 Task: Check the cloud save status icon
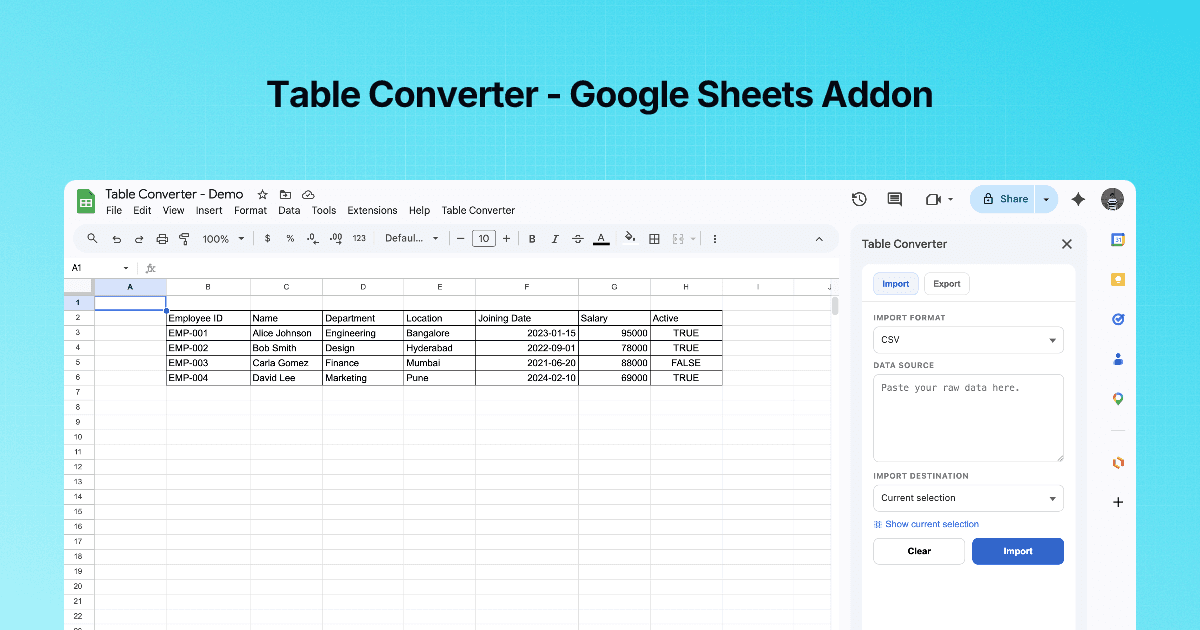click(308, 194)
